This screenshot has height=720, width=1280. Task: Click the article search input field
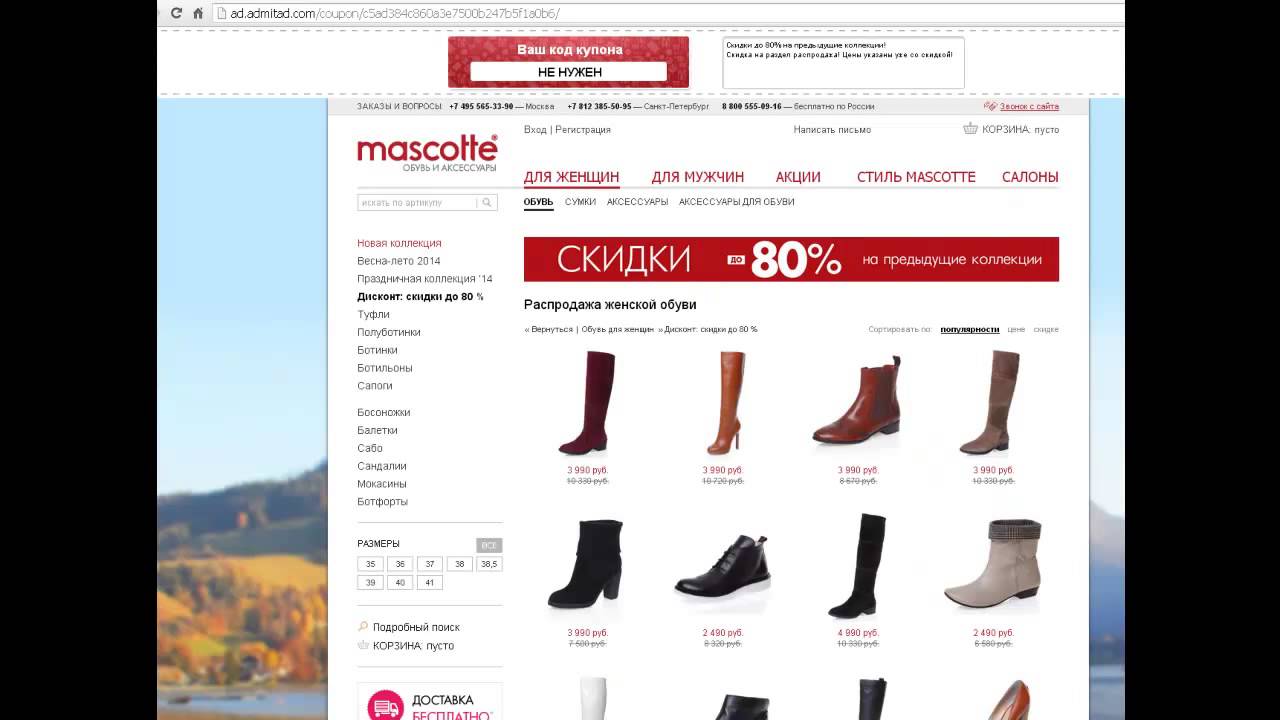pos(418,202)
